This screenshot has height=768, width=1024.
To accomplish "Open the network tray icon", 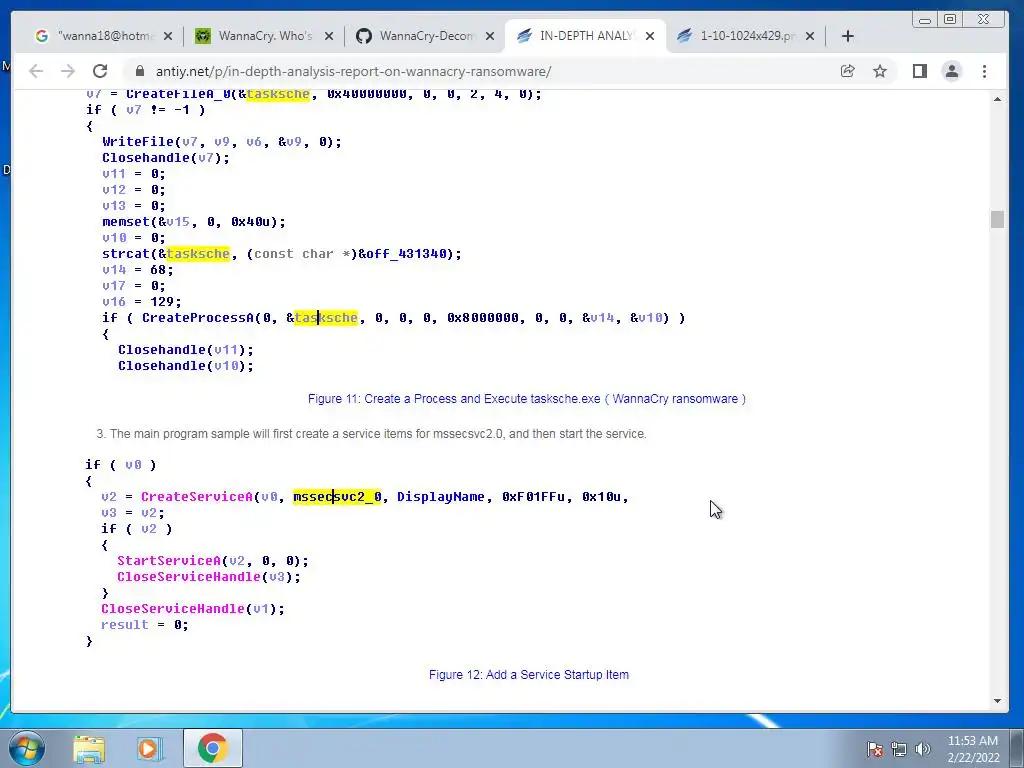I will [x=899, y=749].
